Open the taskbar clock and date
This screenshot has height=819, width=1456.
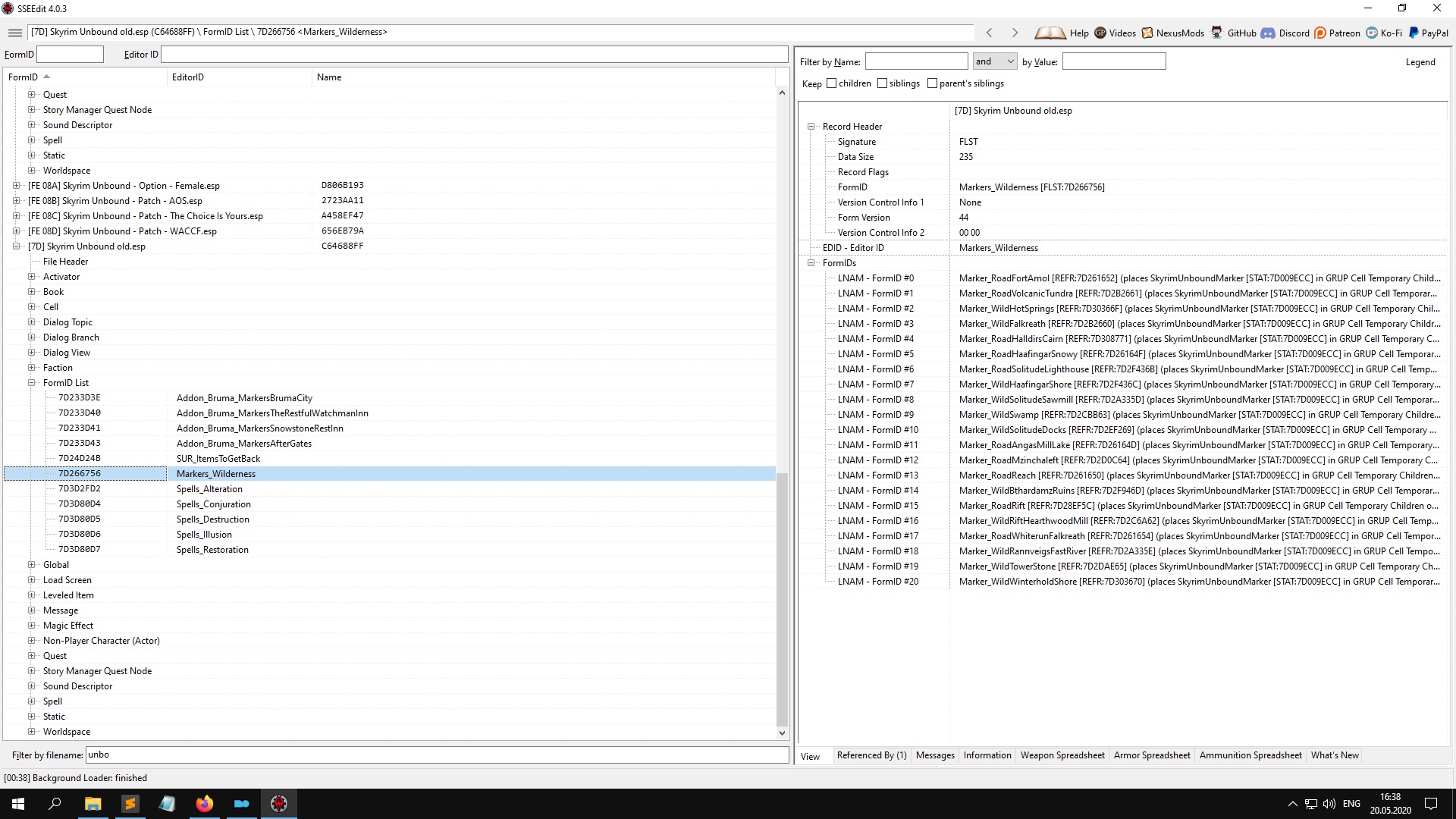pyautogui.click(x=1390, y=804)
